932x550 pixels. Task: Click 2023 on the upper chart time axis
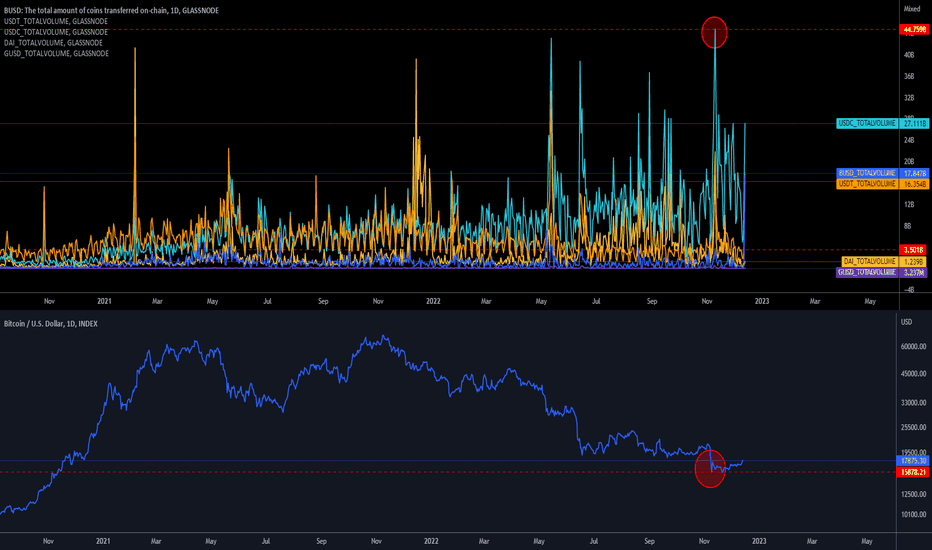coord(762,301)
